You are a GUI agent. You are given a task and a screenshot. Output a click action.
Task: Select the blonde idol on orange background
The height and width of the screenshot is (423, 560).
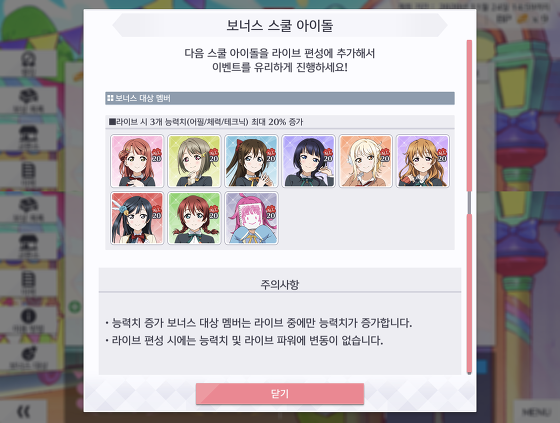(x=366, y=161)
